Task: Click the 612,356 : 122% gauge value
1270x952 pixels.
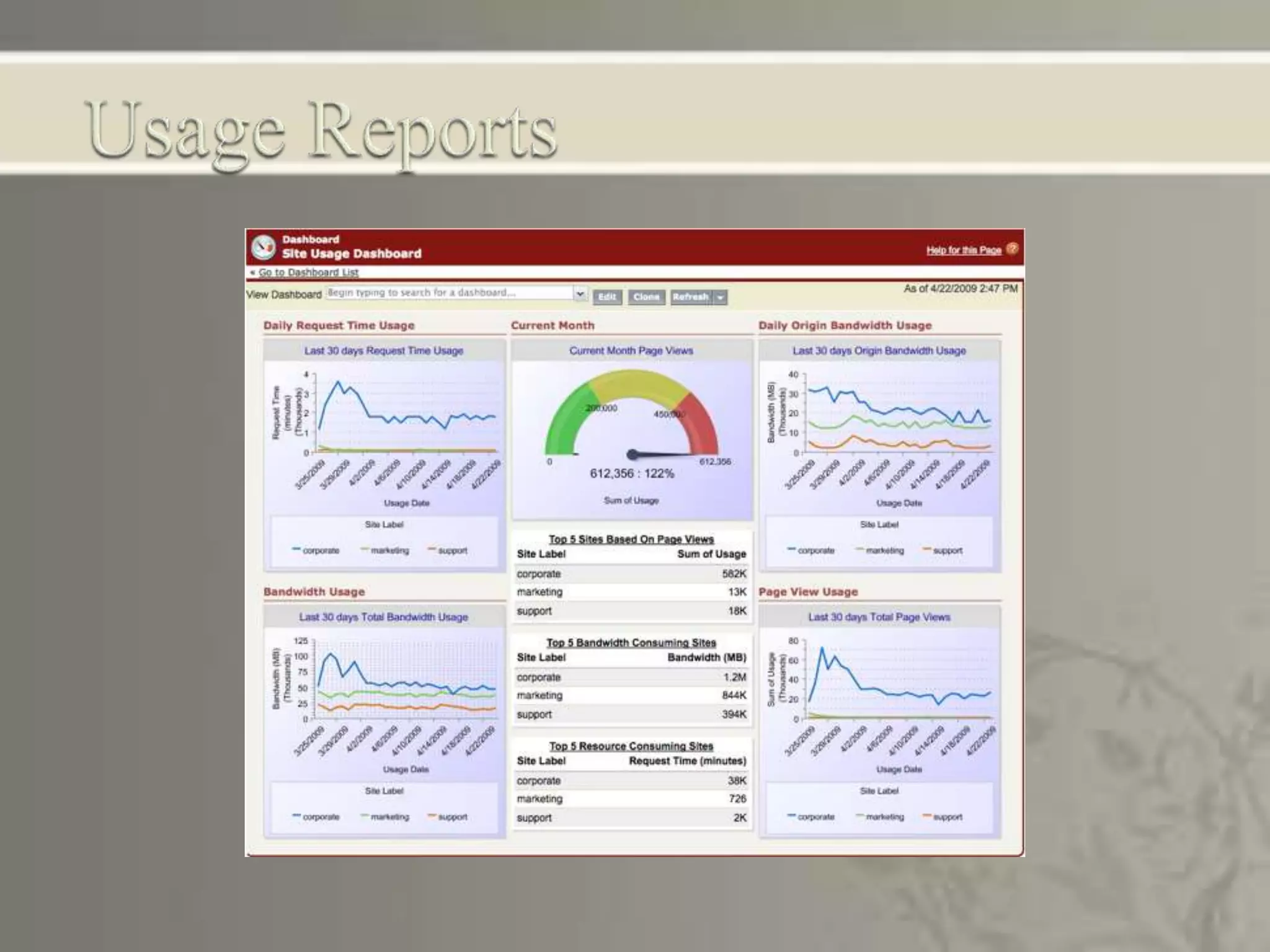Action: tap(631, 474)
